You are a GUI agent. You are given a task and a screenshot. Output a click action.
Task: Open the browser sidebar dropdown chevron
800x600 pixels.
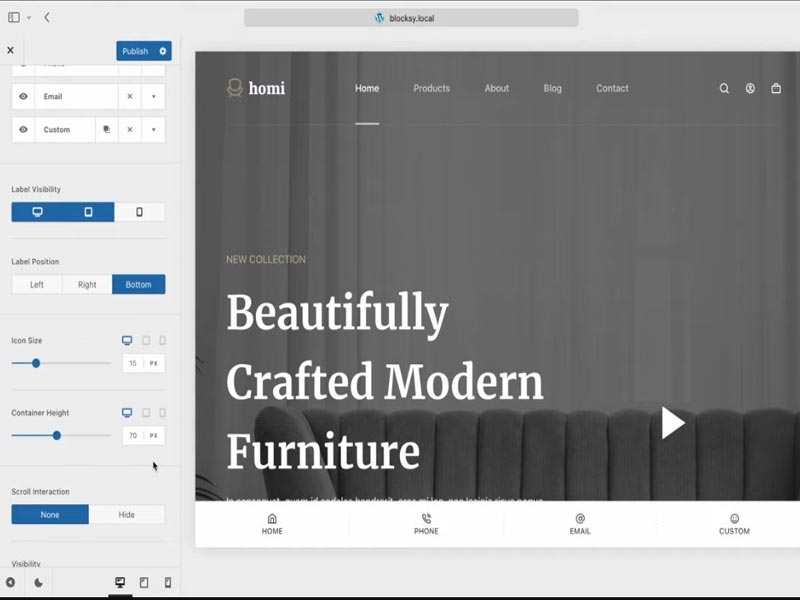tap(28, 18)
